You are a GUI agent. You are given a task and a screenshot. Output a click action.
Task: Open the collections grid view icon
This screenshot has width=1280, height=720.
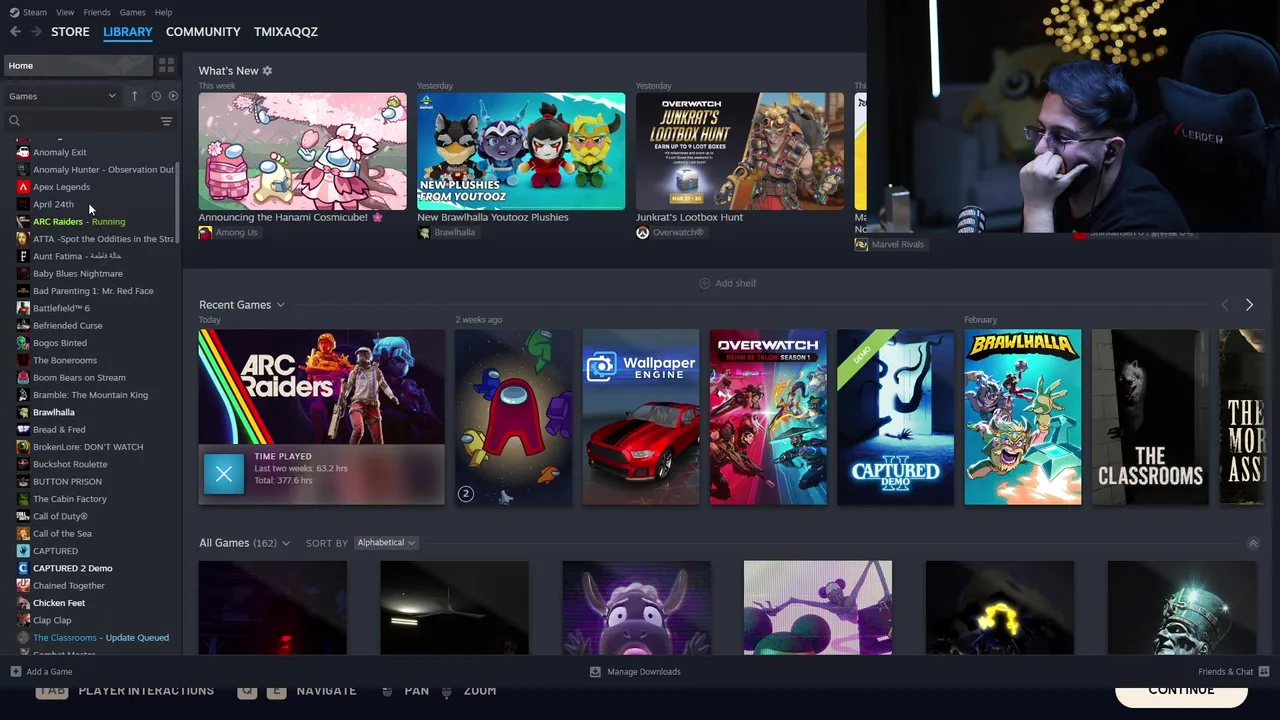(166, 65)
